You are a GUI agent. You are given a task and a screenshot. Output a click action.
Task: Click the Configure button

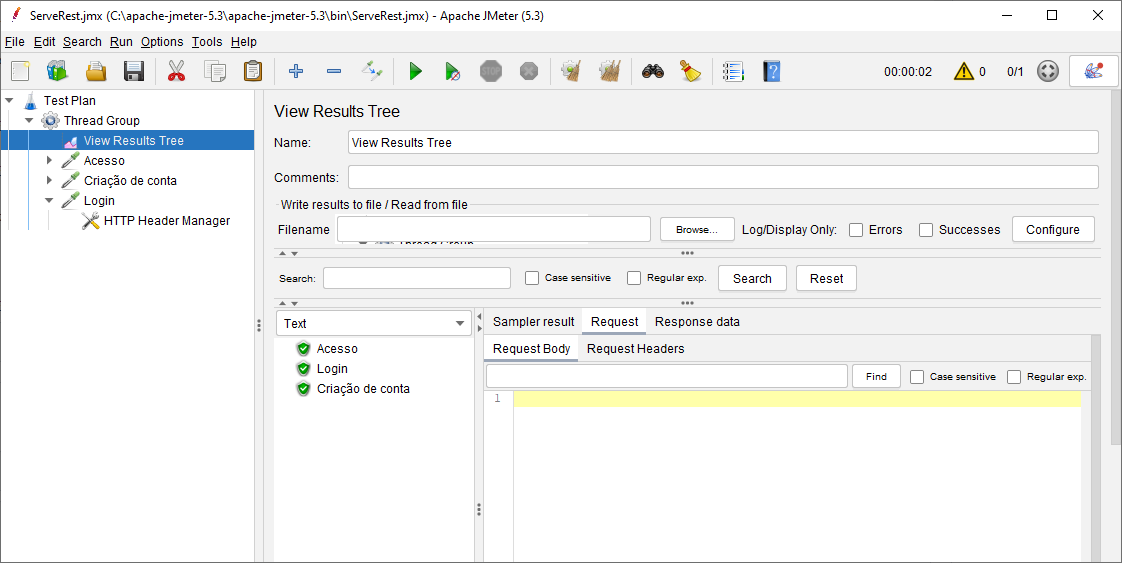pyautogui.click(x=1053, y=230)
